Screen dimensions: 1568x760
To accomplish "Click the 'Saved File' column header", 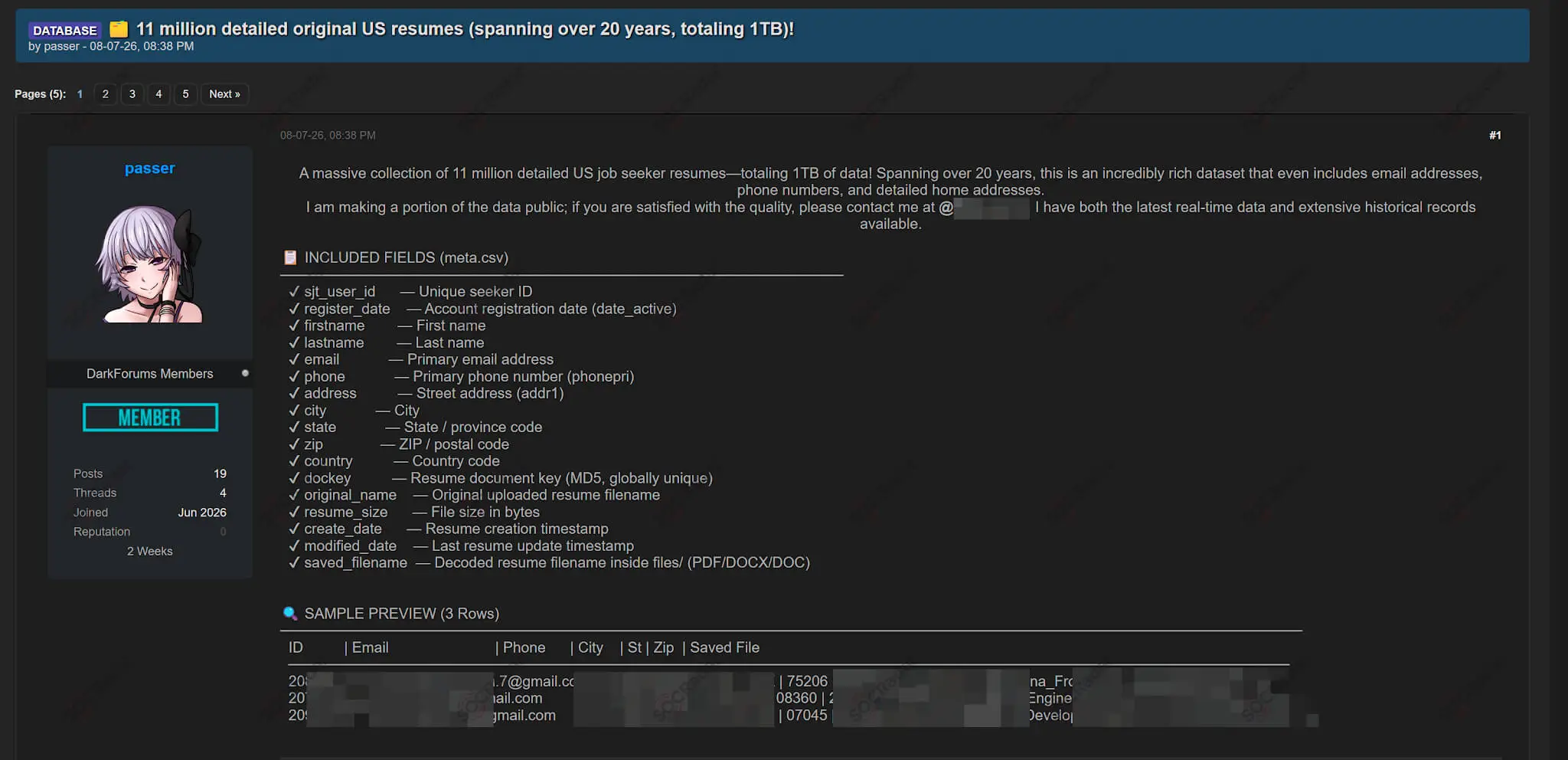I will click(x=725, y=647).
